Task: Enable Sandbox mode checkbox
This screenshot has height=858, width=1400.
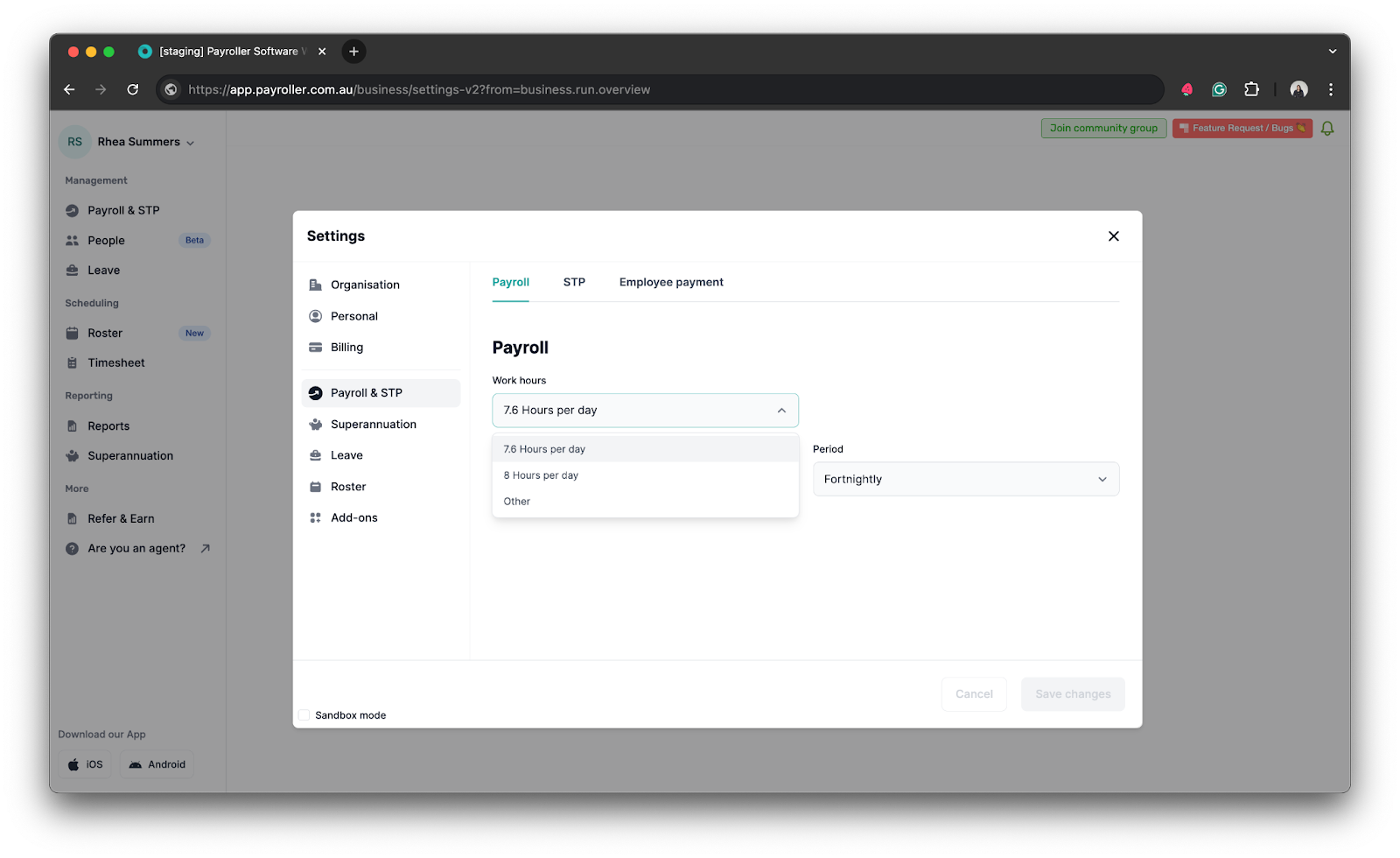Action: pyautogui.click(x=304, y=715)
